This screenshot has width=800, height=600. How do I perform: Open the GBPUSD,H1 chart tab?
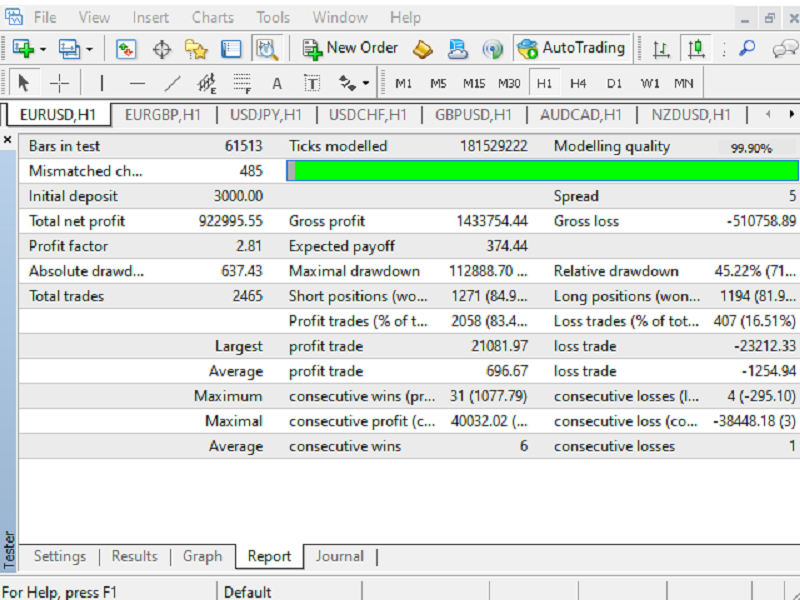tap(473, 115)
